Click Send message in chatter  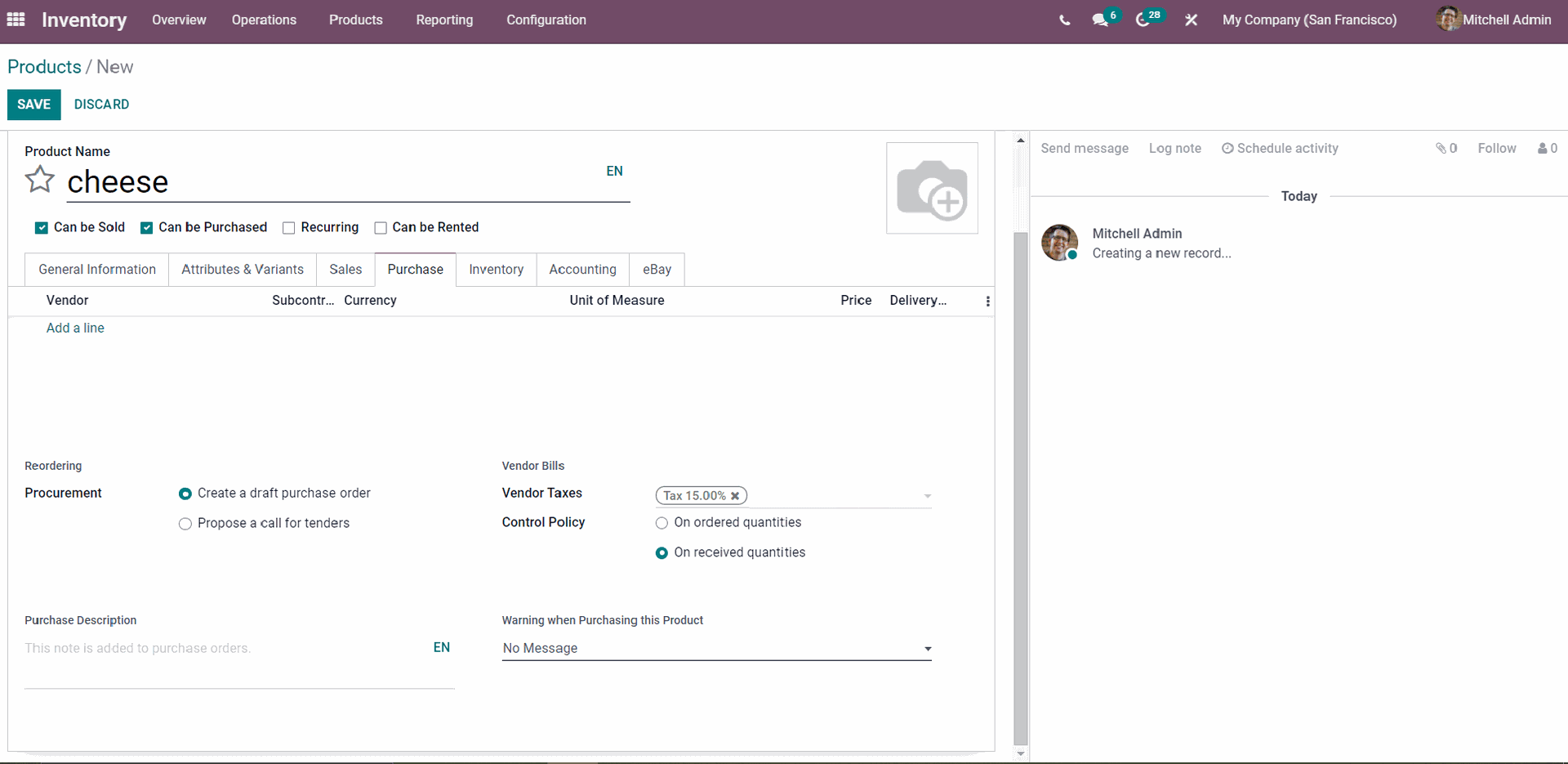click(1085, 149)
